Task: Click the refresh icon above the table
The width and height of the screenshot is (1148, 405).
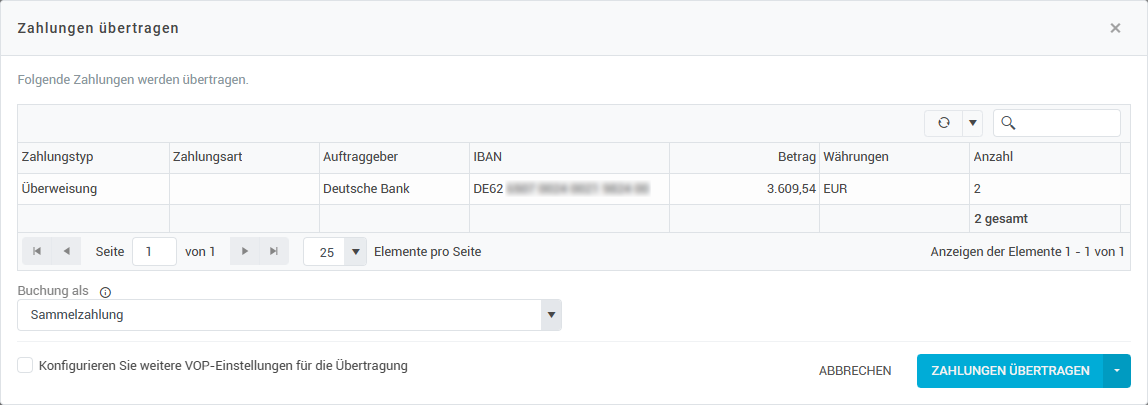Action: pos(943,123)
